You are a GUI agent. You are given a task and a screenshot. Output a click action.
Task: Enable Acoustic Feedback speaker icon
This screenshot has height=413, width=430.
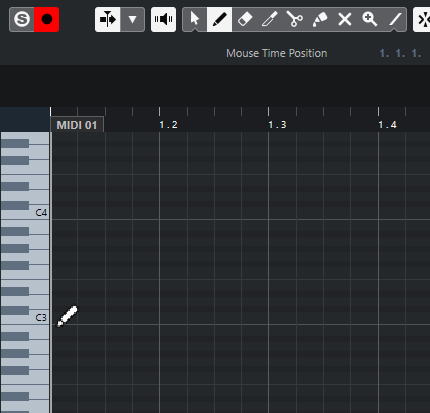click(163, 20)
